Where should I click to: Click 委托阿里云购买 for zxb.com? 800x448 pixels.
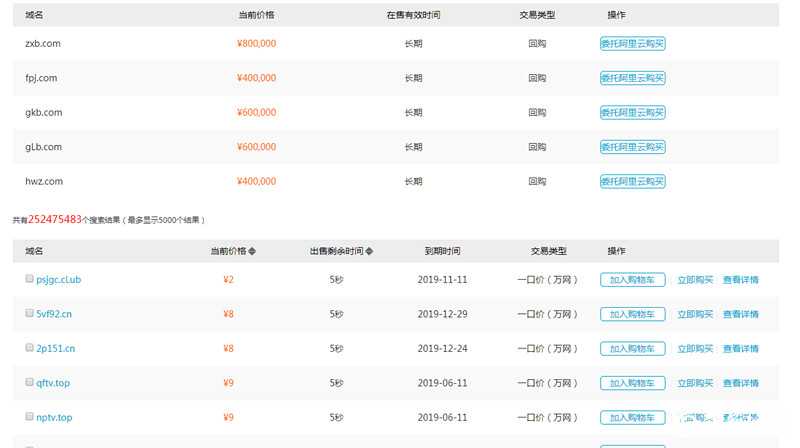pyautogui.click(x=632, y=44)
